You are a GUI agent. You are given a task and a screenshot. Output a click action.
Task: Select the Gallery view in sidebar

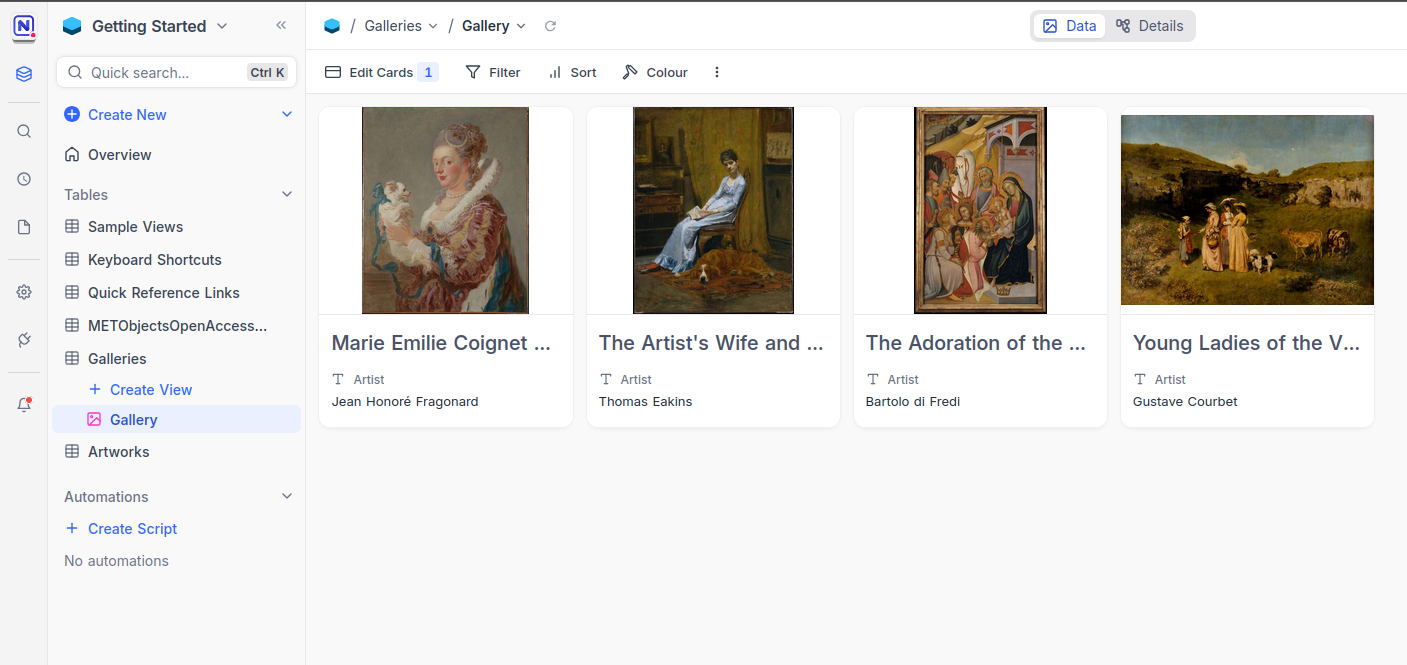[176, 420]
